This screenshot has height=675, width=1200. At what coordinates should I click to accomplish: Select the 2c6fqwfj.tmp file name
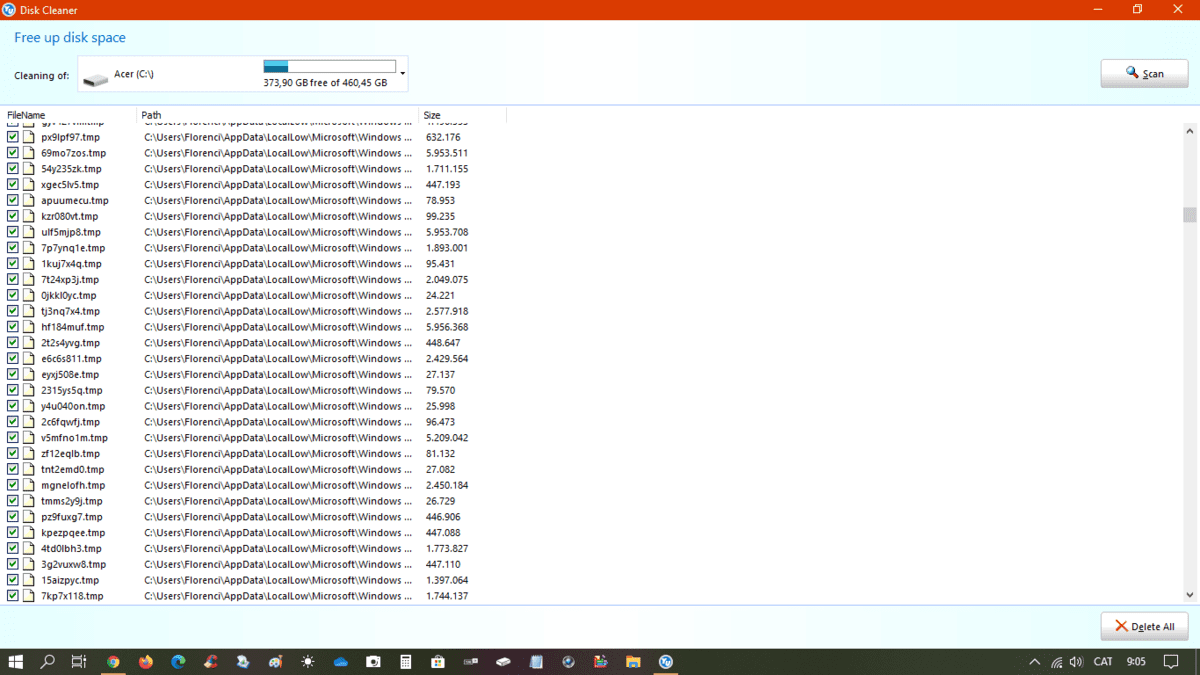(70, 422)
